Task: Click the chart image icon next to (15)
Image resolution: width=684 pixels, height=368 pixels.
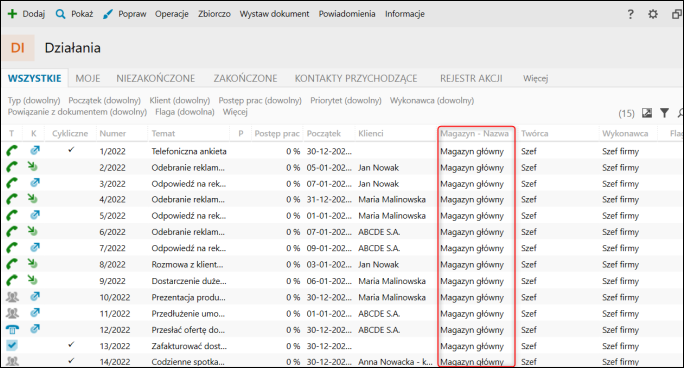Action: 647,113
